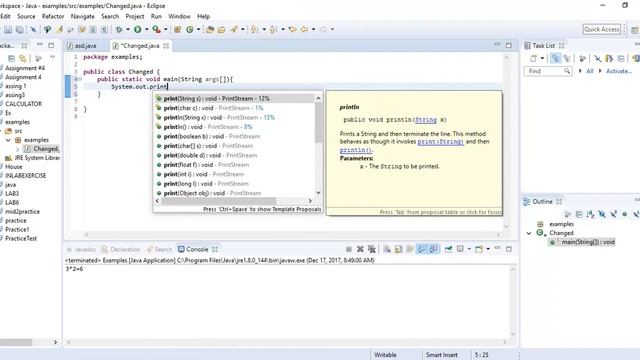The image size is (640, 360).
Task: Toggle Scheduled view in Task List
Action: tap(567, 59)
